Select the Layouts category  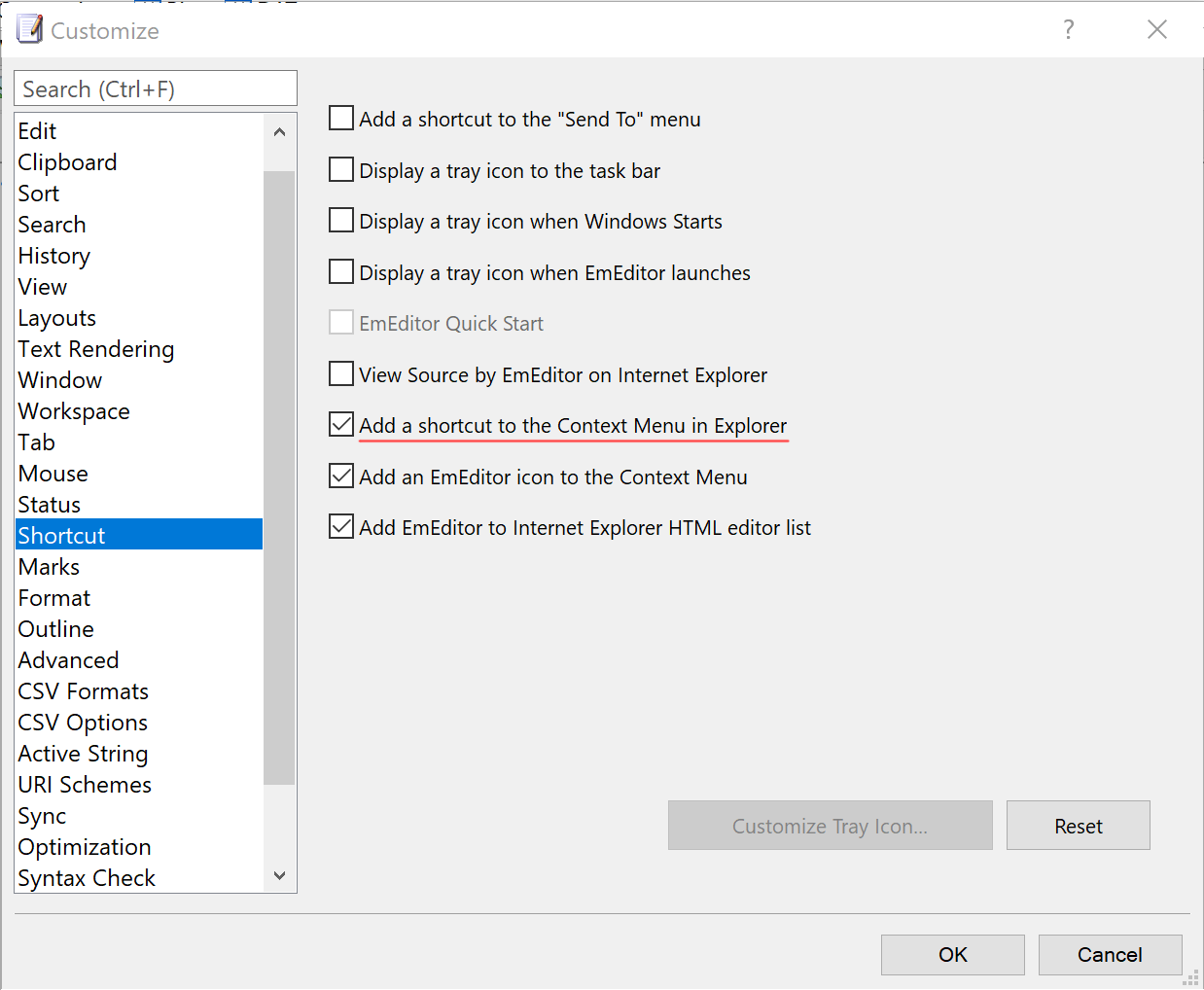point(139,318)
